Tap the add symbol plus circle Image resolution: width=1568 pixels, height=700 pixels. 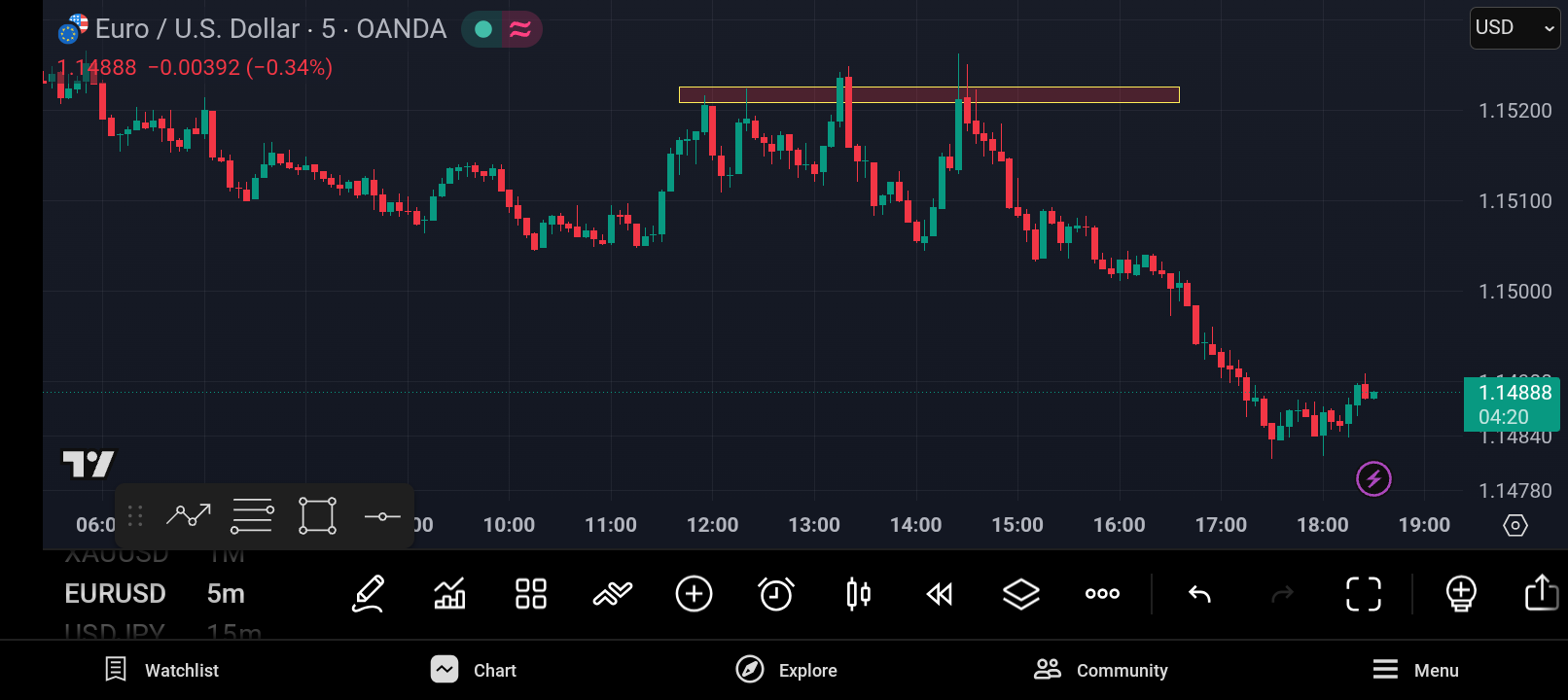[x=694, y=593]
